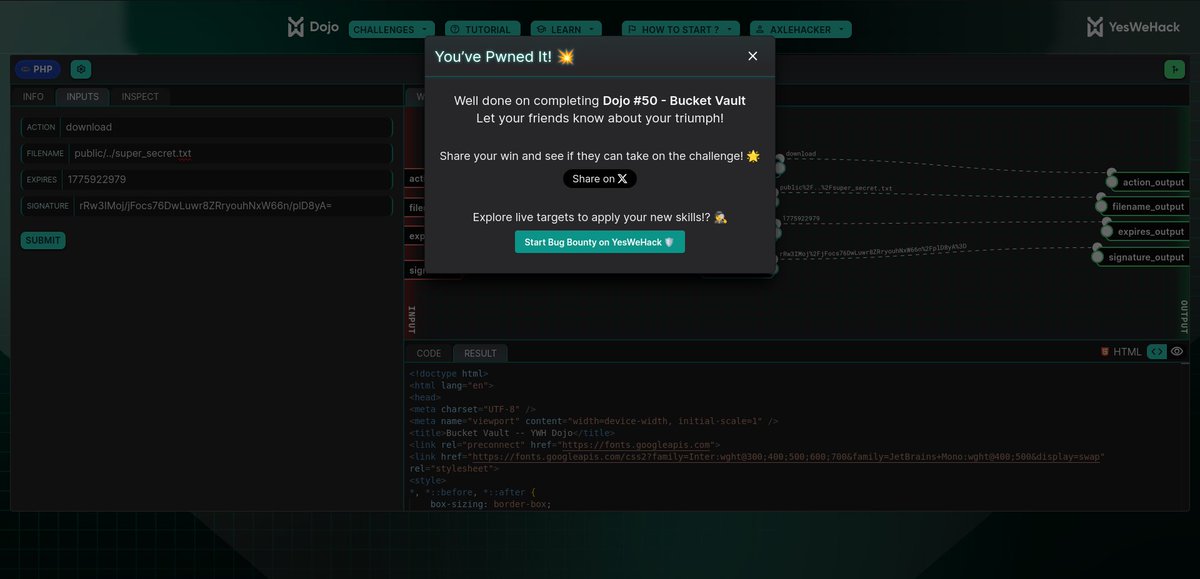Click the ACTION input field
1200x579 pixels.
pyautogui.click(x=227, y=127)
